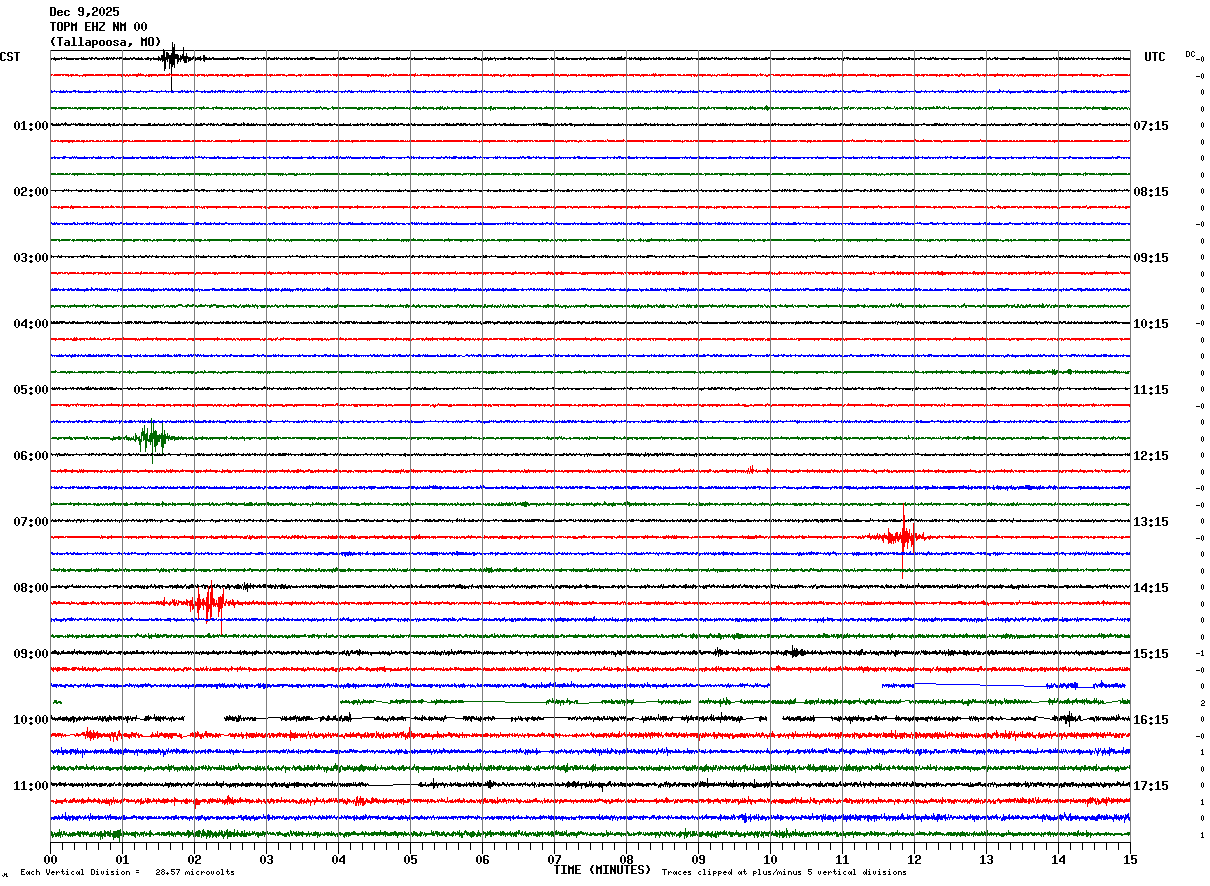Select the station code "TOPM EHZ NM 00"
This screenshot has width=1210, height=886.
pyautogui.click(x=98, y=27)
